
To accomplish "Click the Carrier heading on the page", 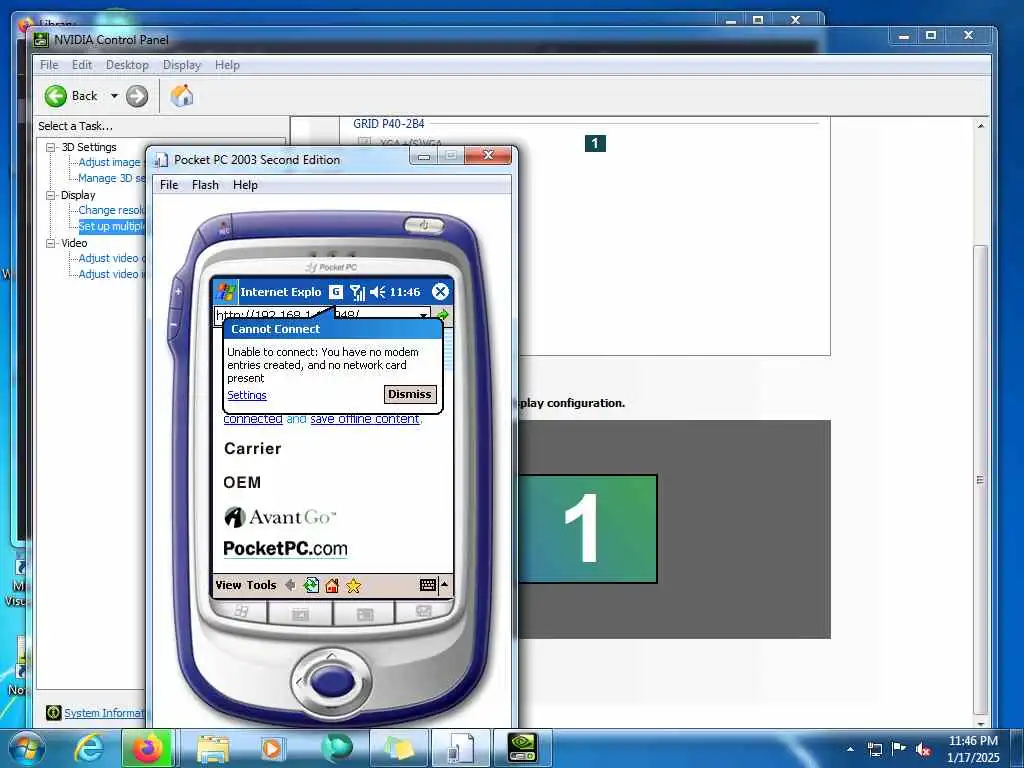I will 253,449.
